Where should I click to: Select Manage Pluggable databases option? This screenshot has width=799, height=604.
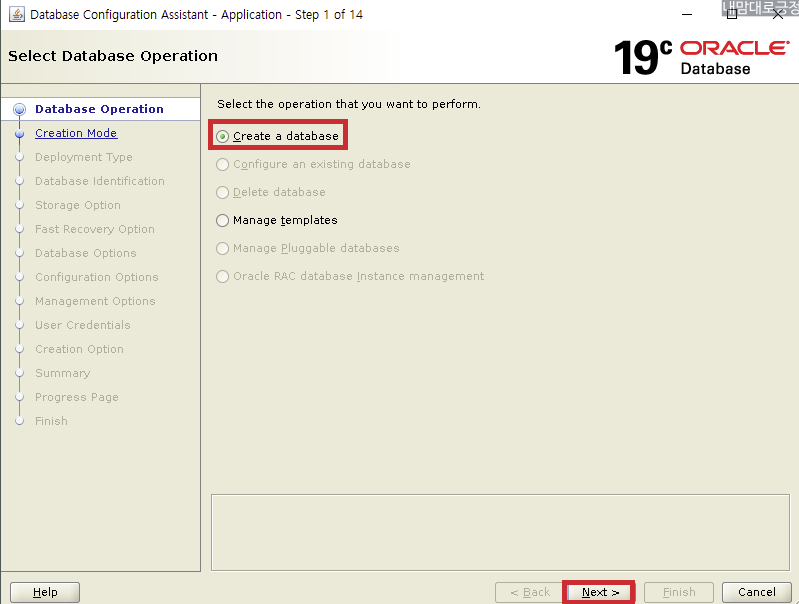pos(222,248)
